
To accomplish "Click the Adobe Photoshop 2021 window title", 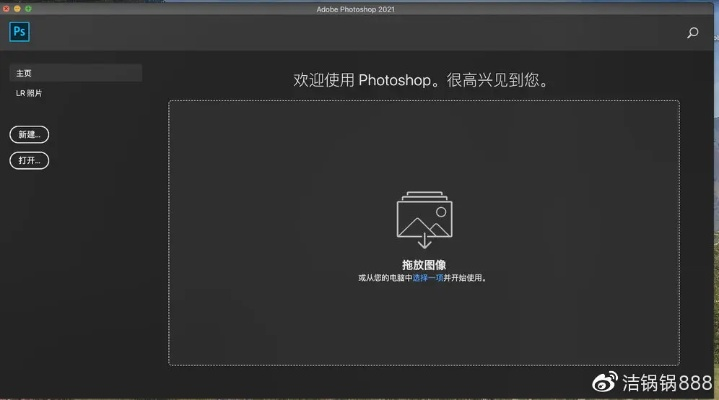I will pyautogui.click(x=360, y=8).
